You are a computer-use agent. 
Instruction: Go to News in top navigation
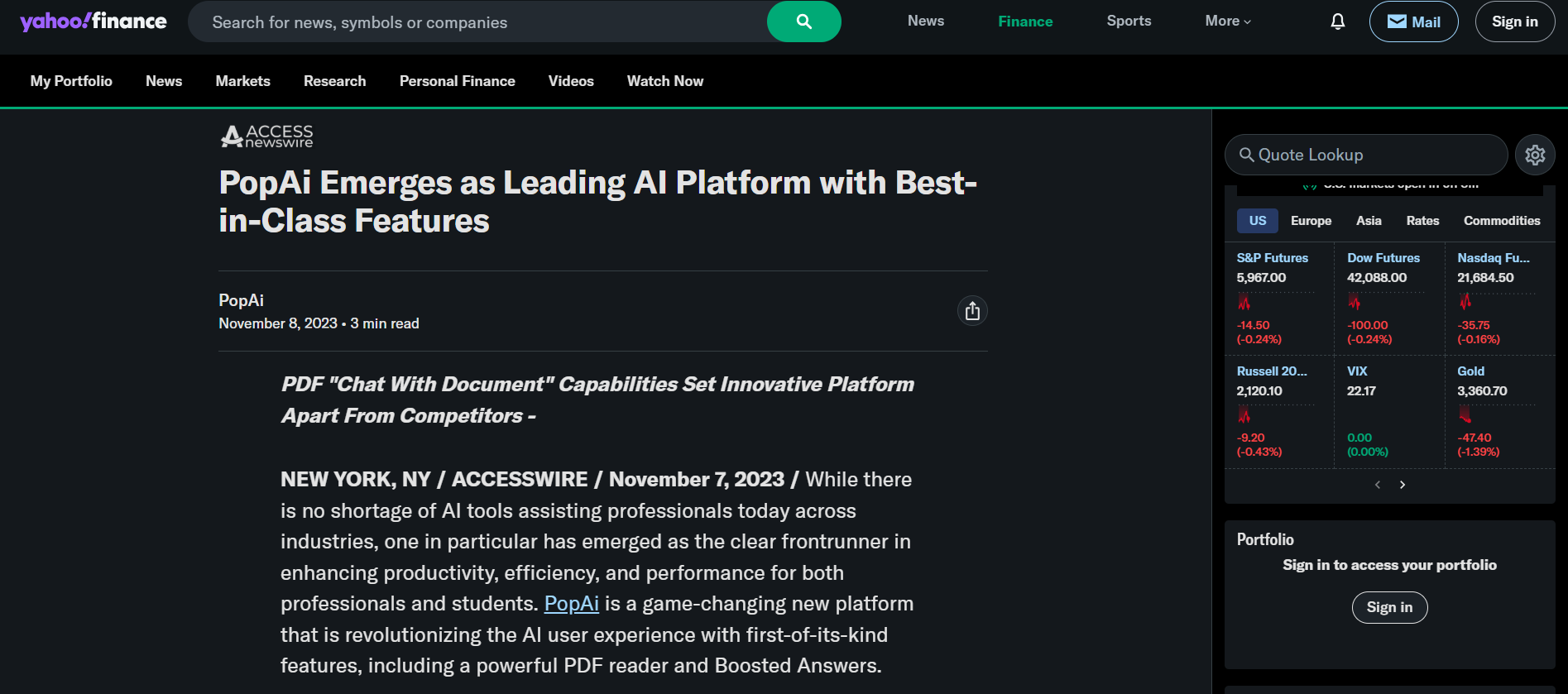coord(926,22)
